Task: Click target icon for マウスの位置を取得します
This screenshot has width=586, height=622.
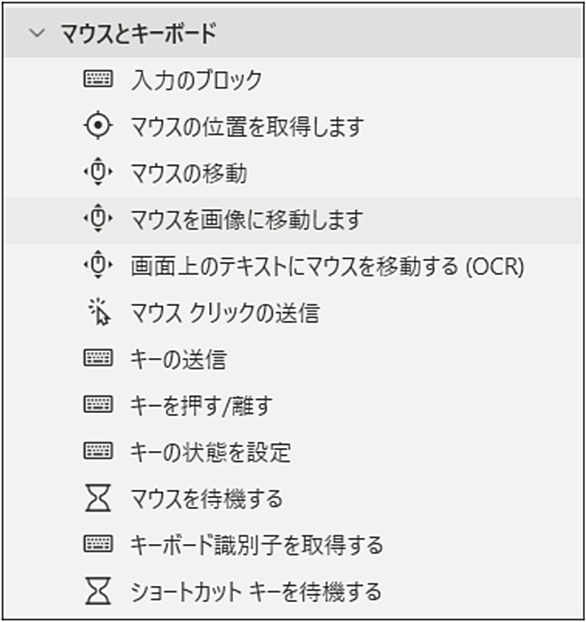Action: coord(98,125)
